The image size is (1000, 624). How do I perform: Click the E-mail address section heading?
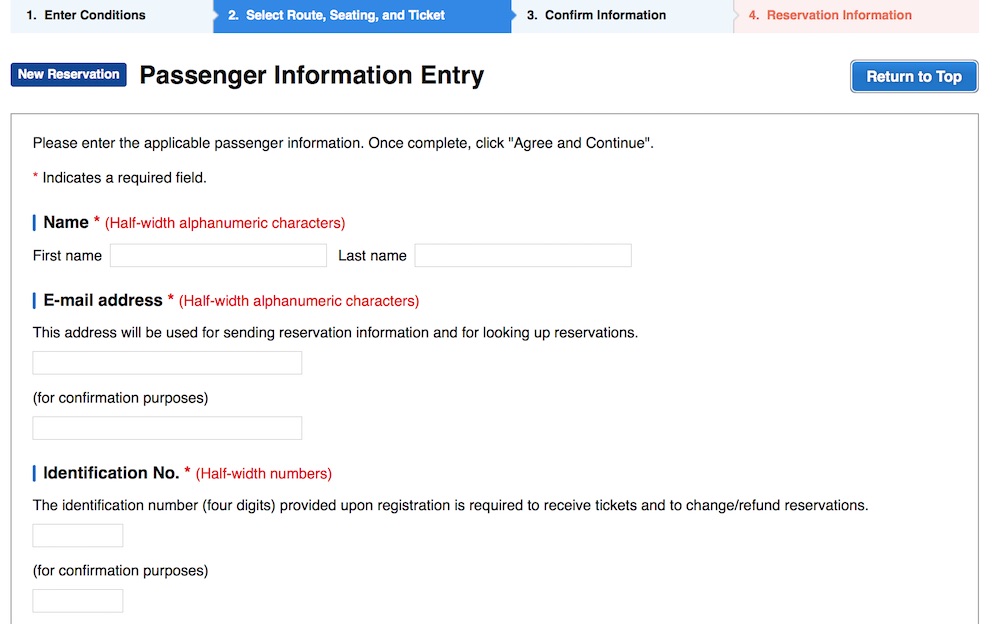click(x=102, y=300)
